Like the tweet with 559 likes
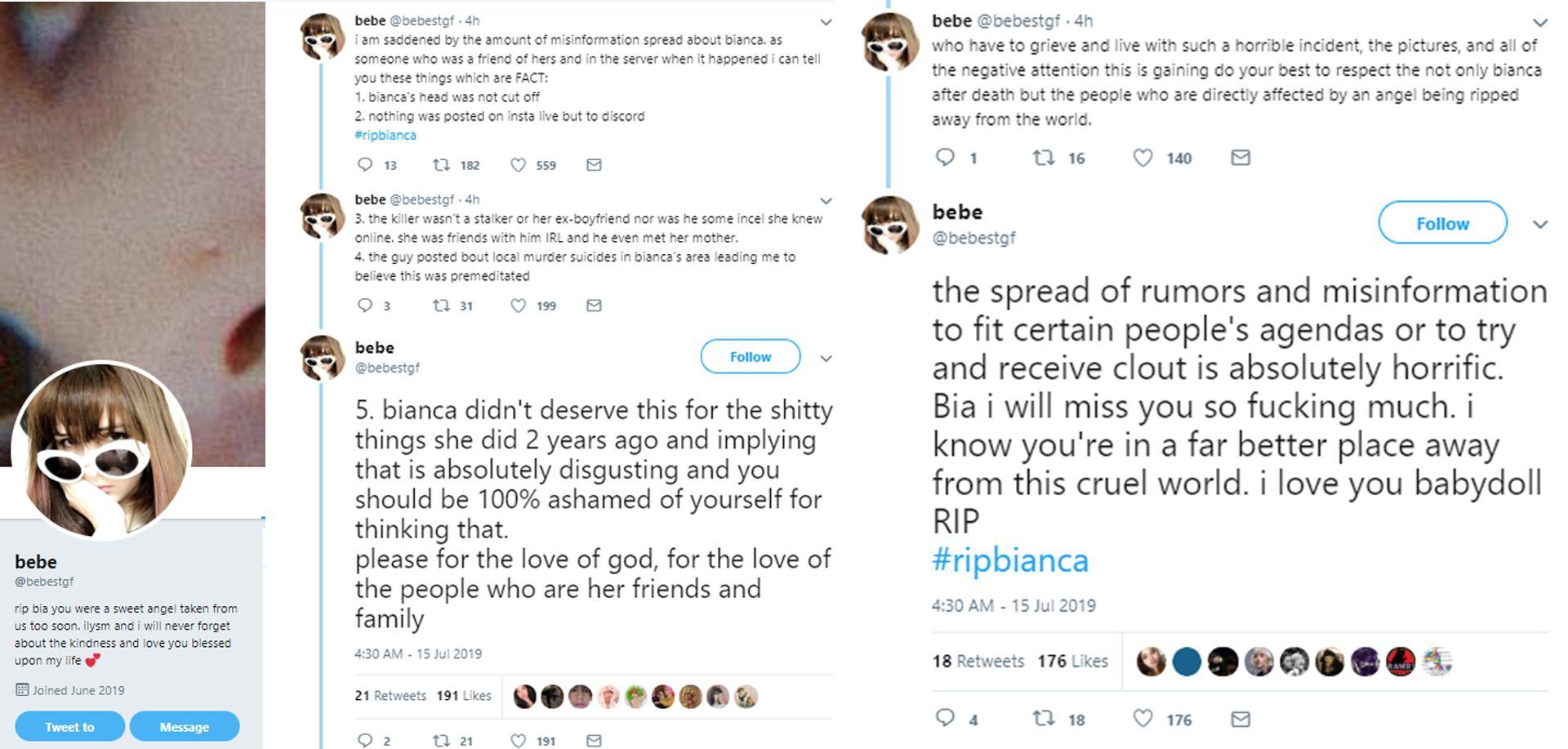The width and height of the screenshot is (1568, 749). click(x=518, y=165)
